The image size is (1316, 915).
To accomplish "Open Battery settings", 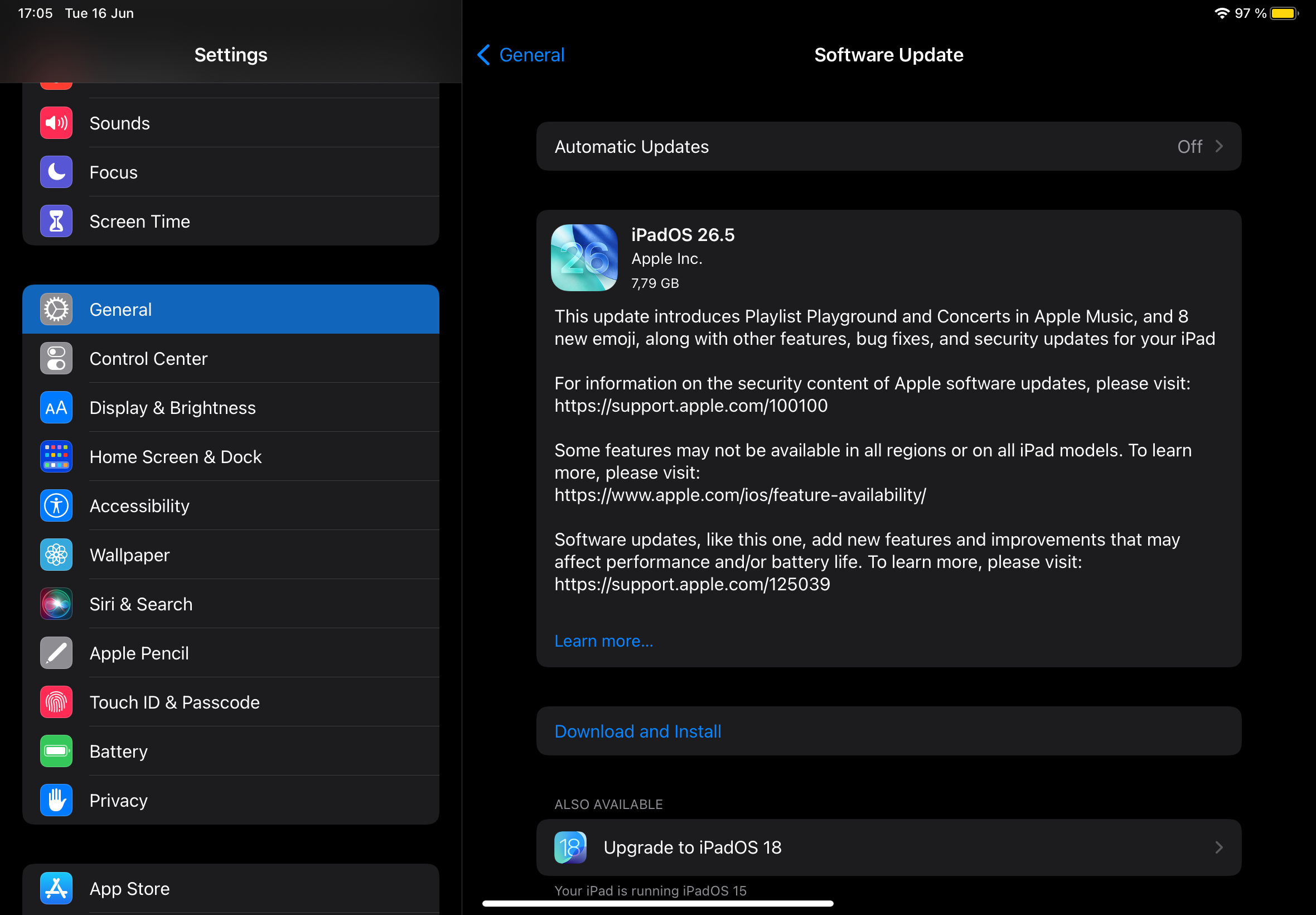I will 231,752.
